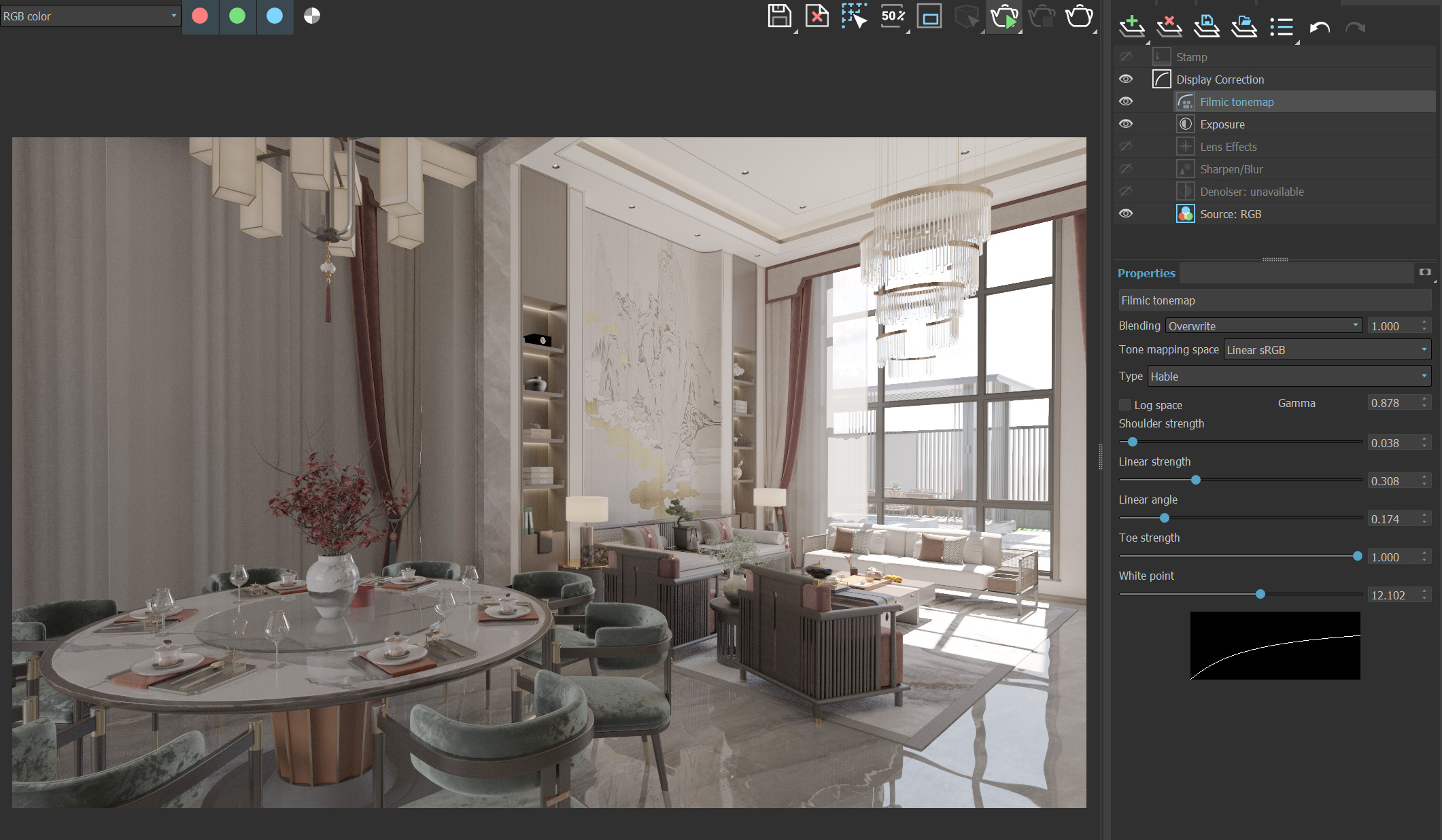
Task: Select the Display Correction layer row
Action: click(x=1275, y=80)
